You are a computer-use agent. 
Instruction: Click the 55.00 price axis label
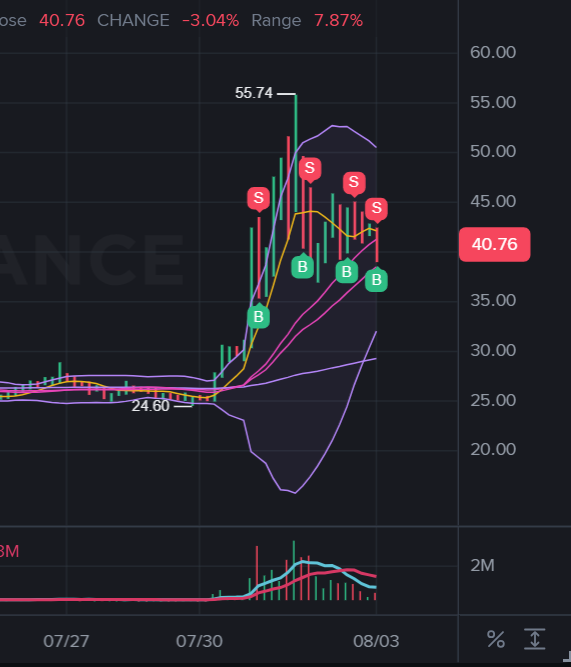pos(493,102)
